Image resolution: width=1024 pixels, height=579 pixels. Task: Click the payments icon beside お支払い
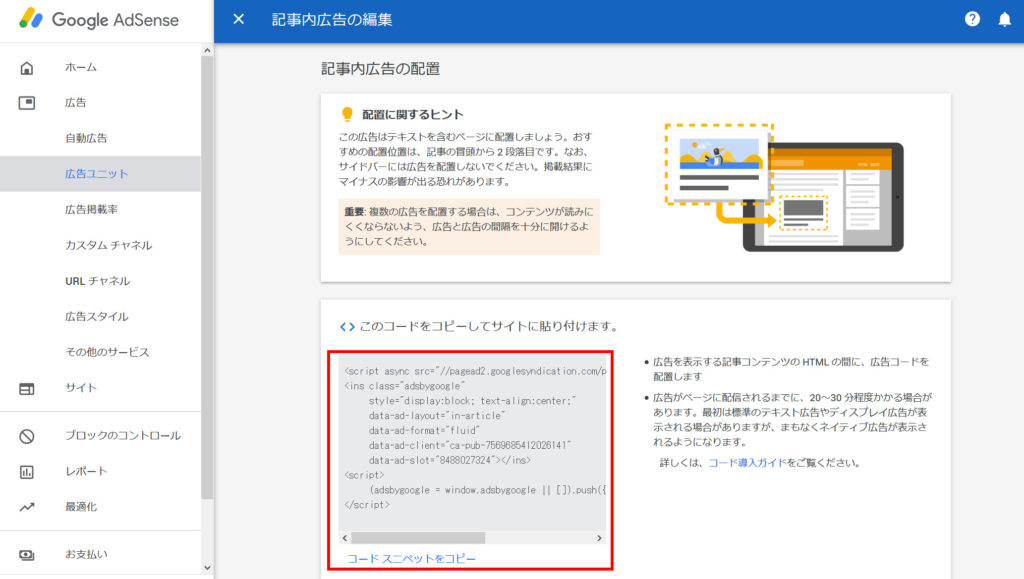click(x=27, y=555)
